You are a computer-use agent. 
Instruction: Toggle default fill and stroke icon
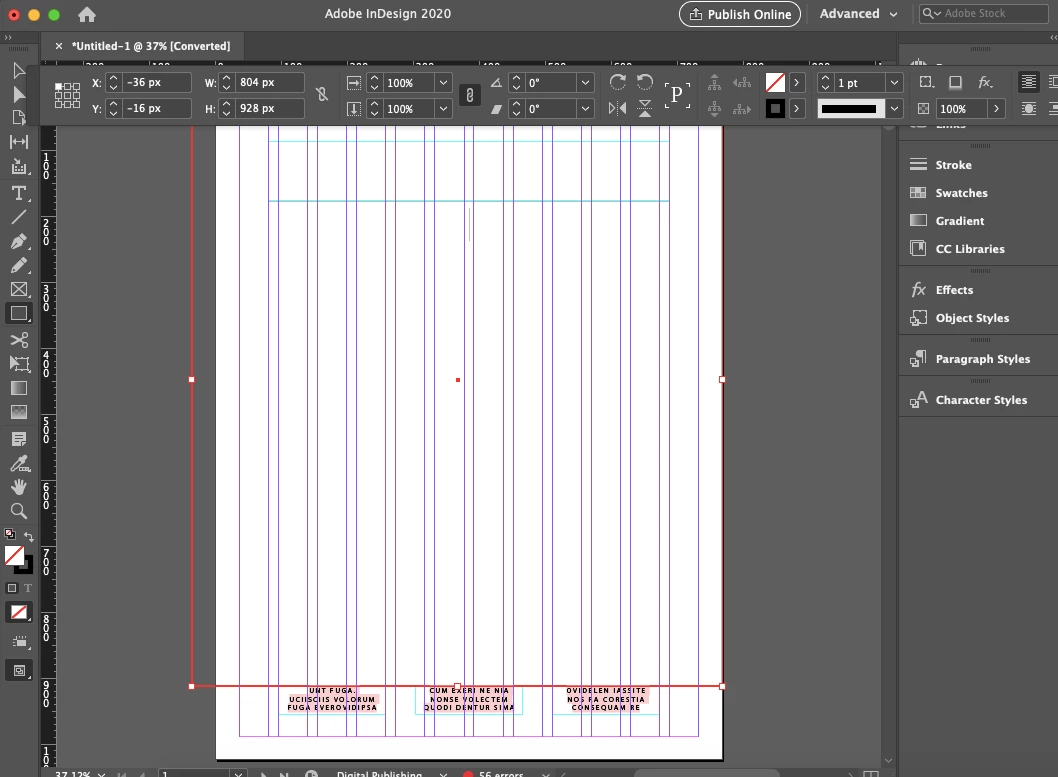click(x=9, y=534)
